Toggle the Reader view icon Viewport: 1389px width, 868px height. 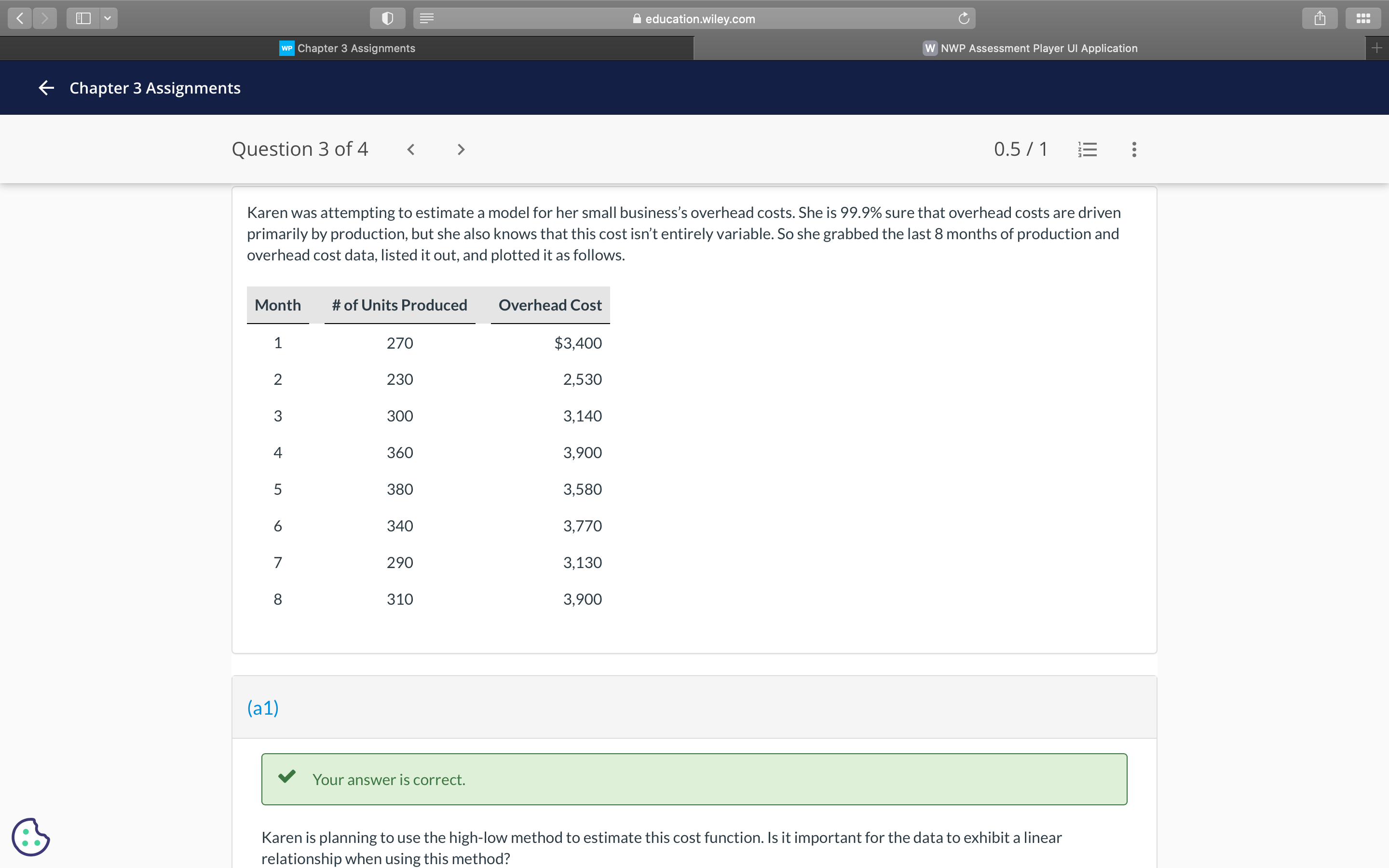click(426, 18)
